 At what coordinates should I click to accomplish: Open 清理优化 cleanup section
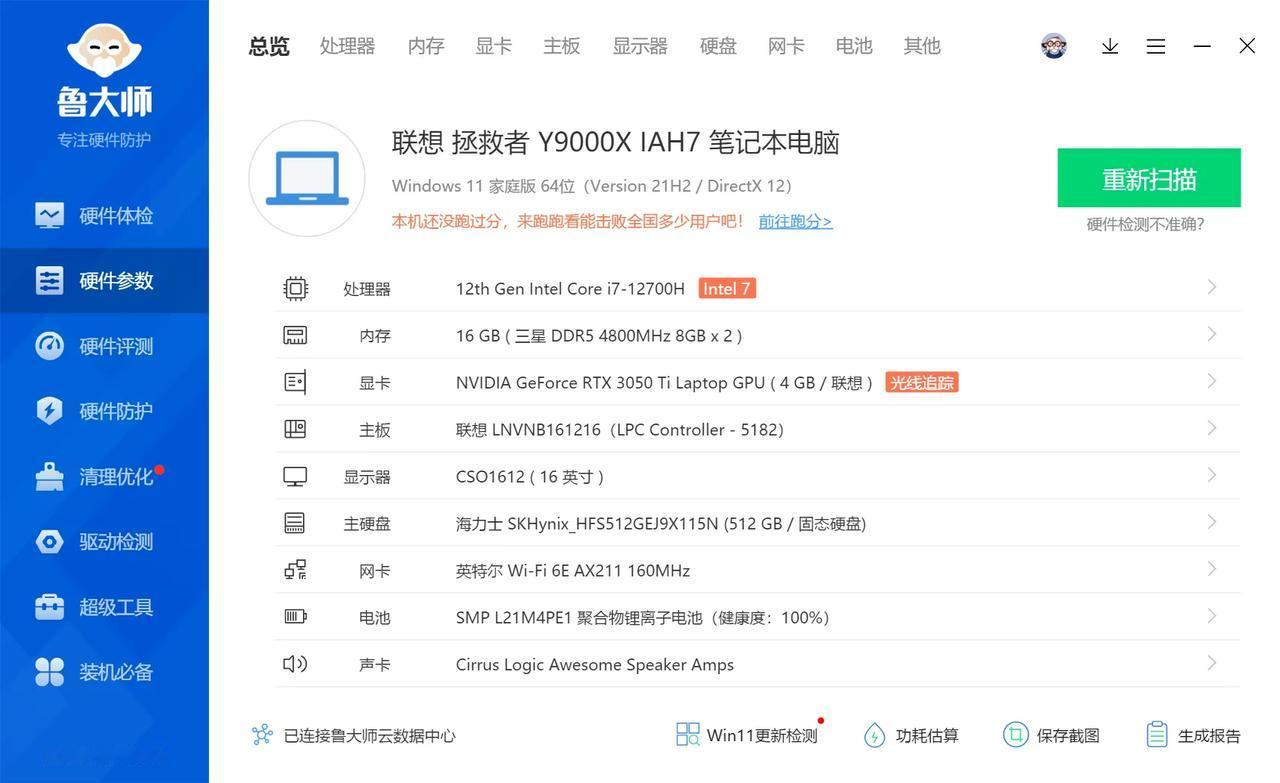[104, 476]
